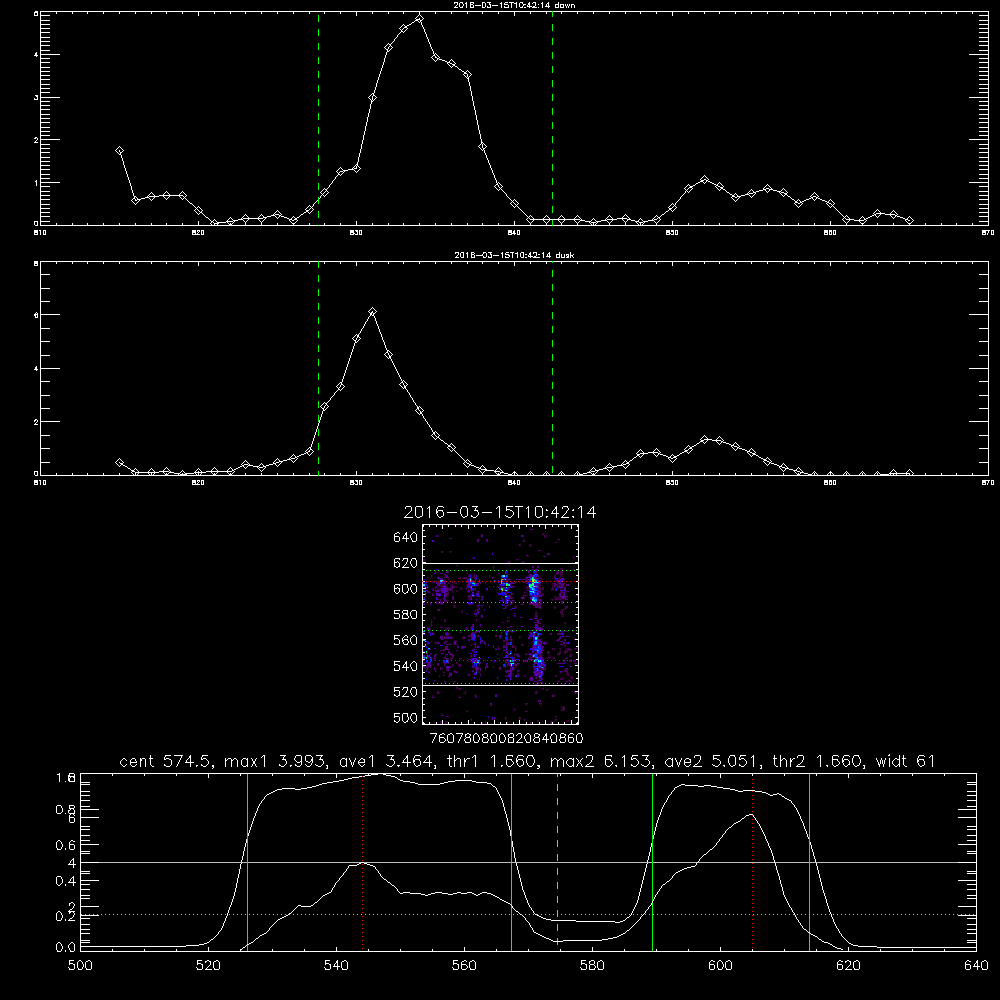Select the spectrogram x-axis label string '760780800820840860'
1000x1000 pixels.
coord(507,738)
